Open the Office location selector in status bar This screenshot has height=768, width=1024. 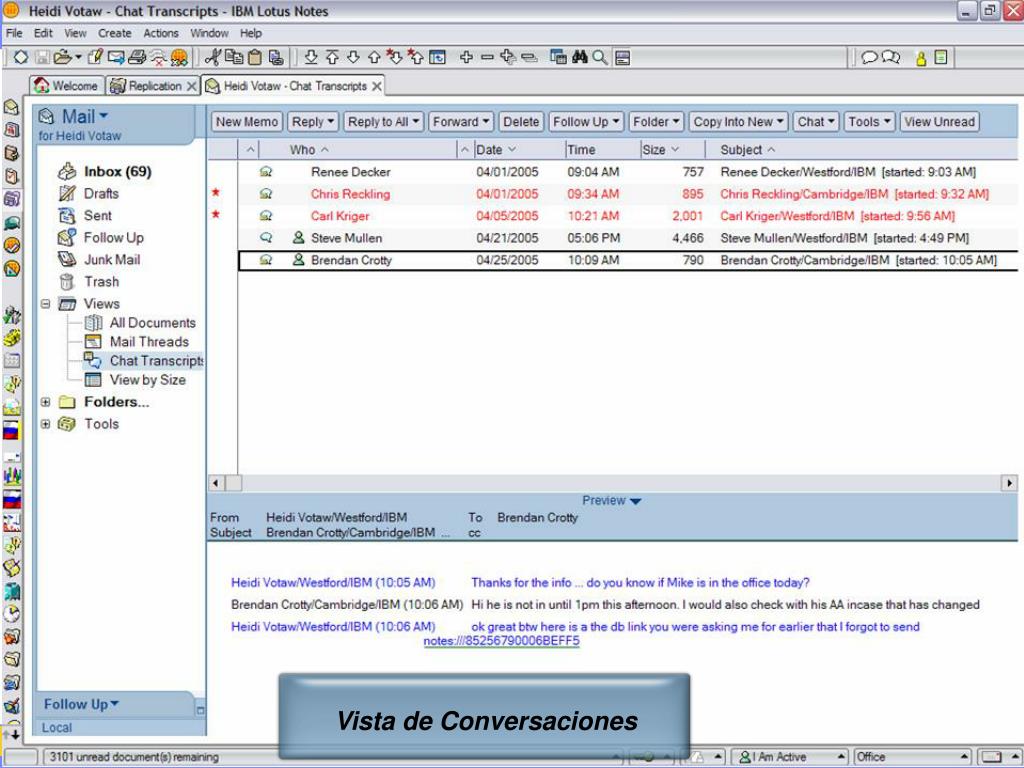click(x=911, y=756)
